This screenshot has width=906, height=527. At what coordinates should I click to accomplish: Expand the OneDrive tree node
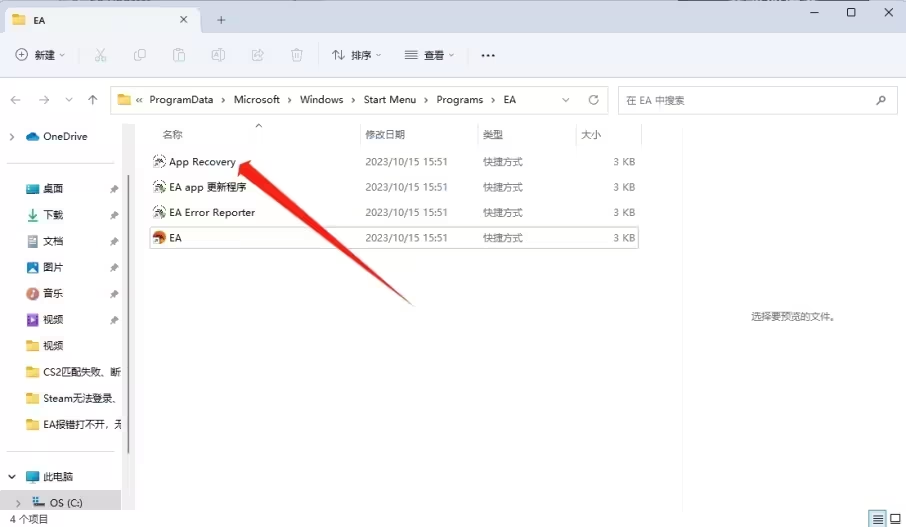(x=12, y=137)
